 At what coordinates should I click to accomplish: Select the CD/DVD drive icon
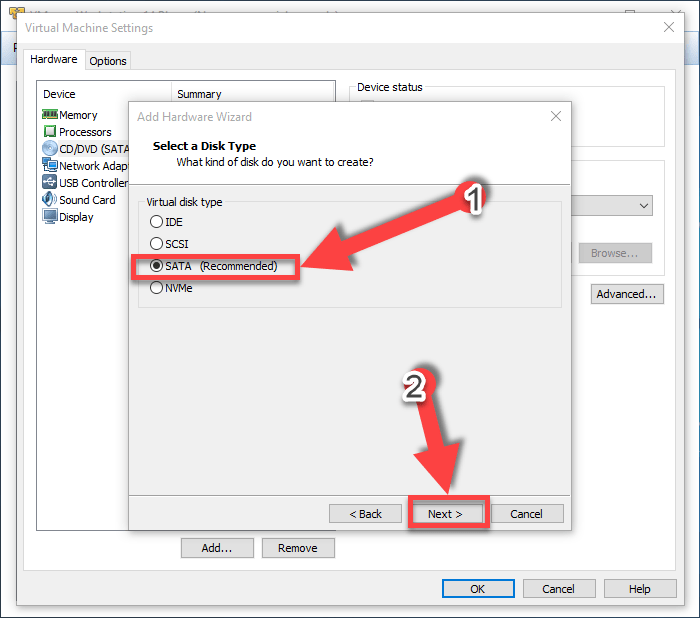point(50,149)
